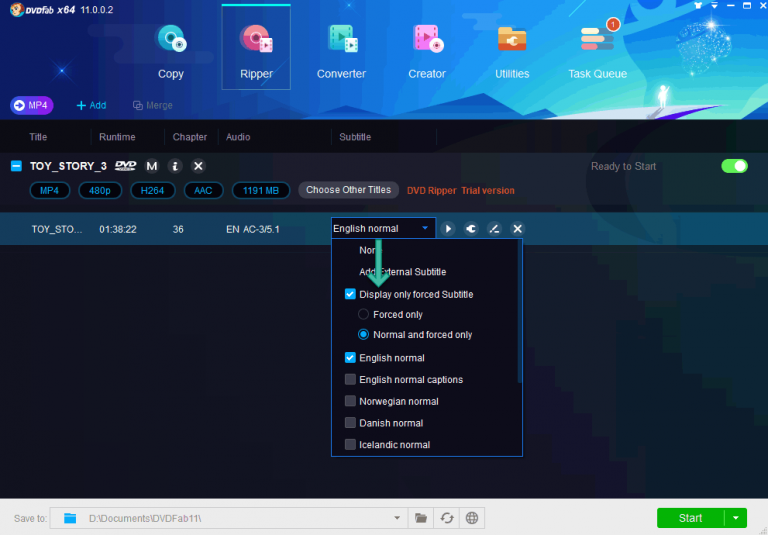Click the Save to path field

coord(229,518)
